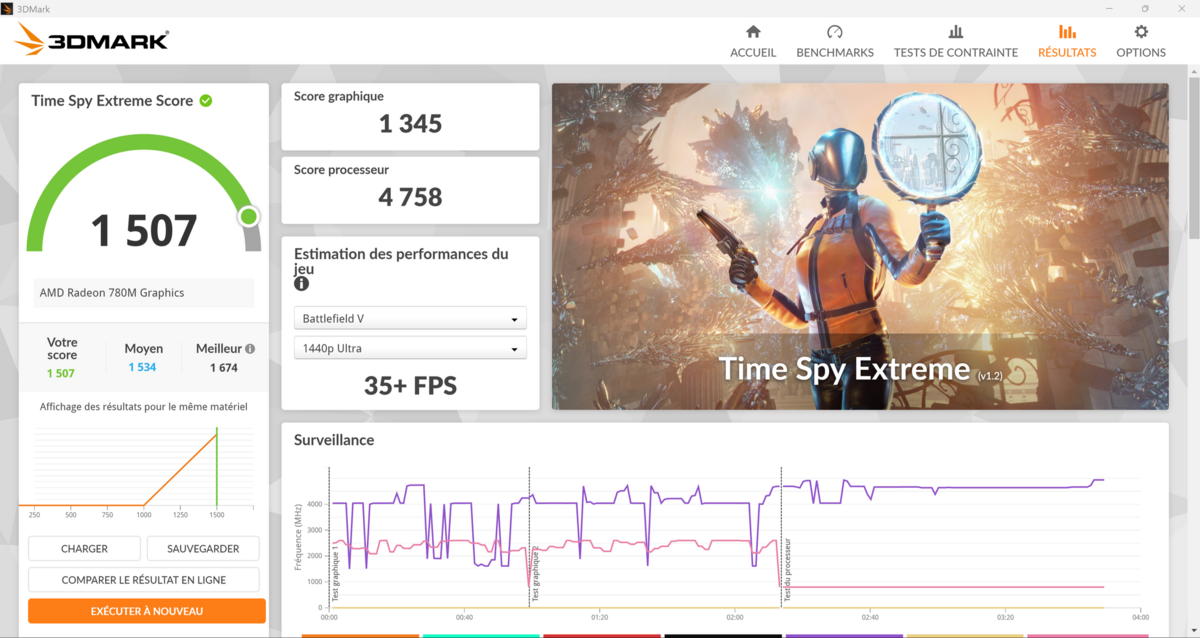Open game performance estimation info icon

point(301,284)
